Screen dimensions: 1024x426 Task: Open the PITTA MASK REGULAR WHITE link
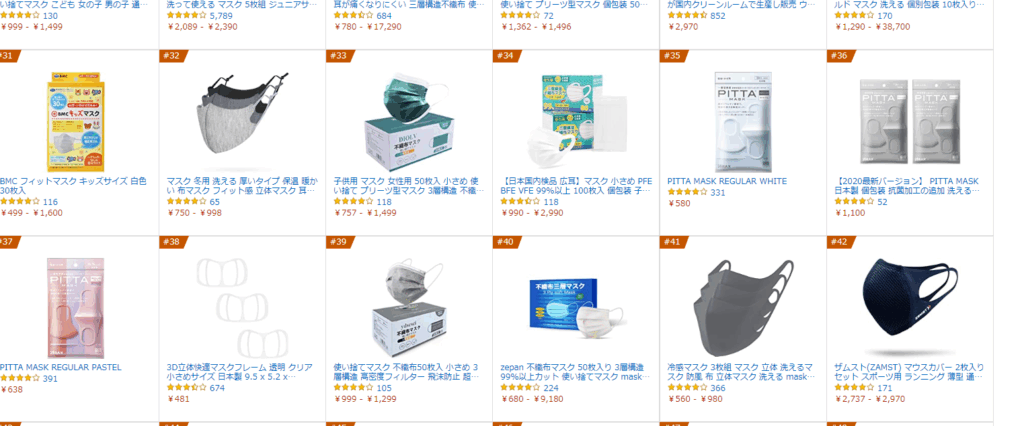pyautogui.click(x=727, y=181)
